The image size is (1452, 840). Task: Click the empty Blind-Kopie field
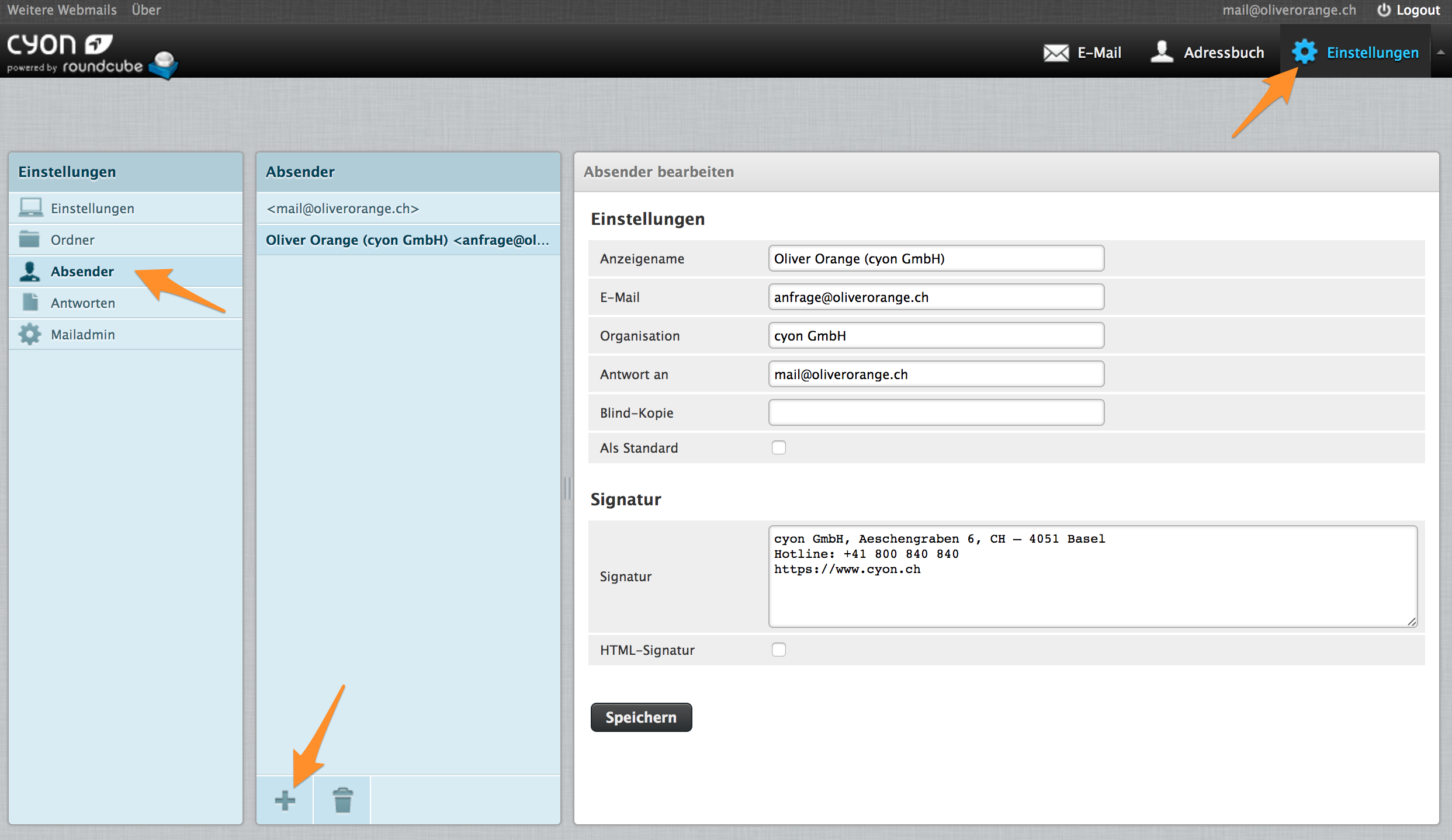pyautogui.click(x=936, y=412)
